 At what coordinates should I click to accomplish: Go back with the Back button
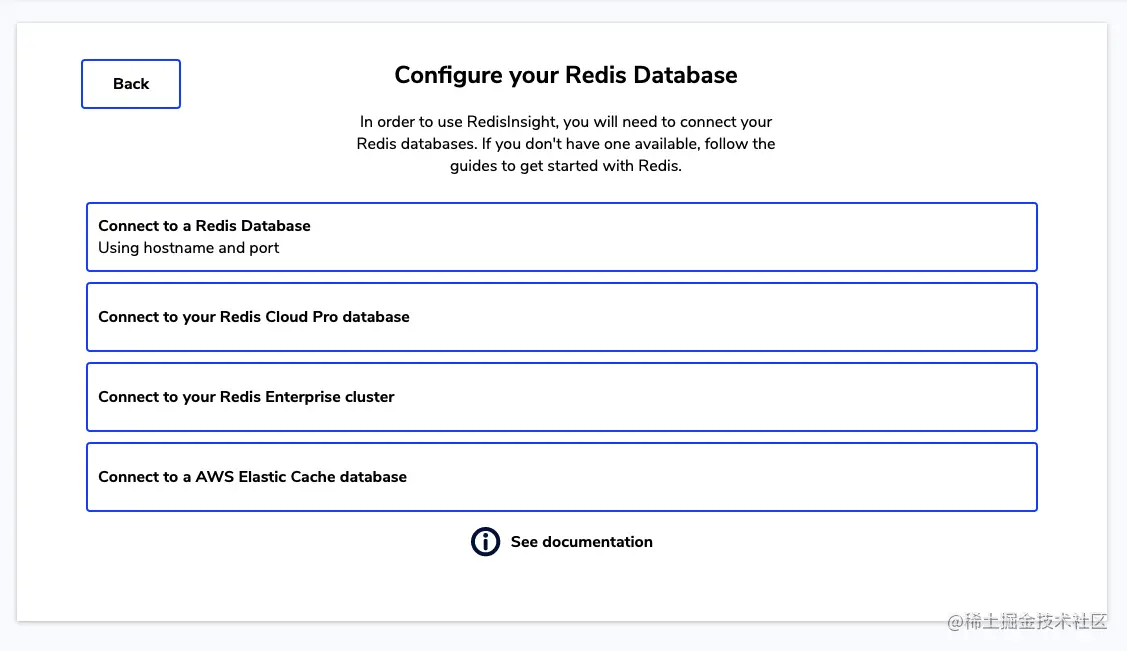131,84
